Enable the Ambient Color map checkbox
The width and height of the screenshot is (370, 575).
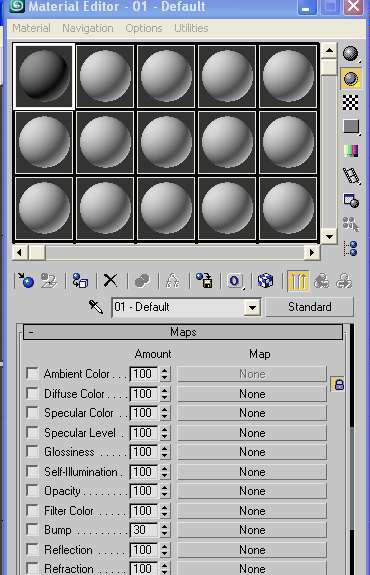tap(33, 374)
